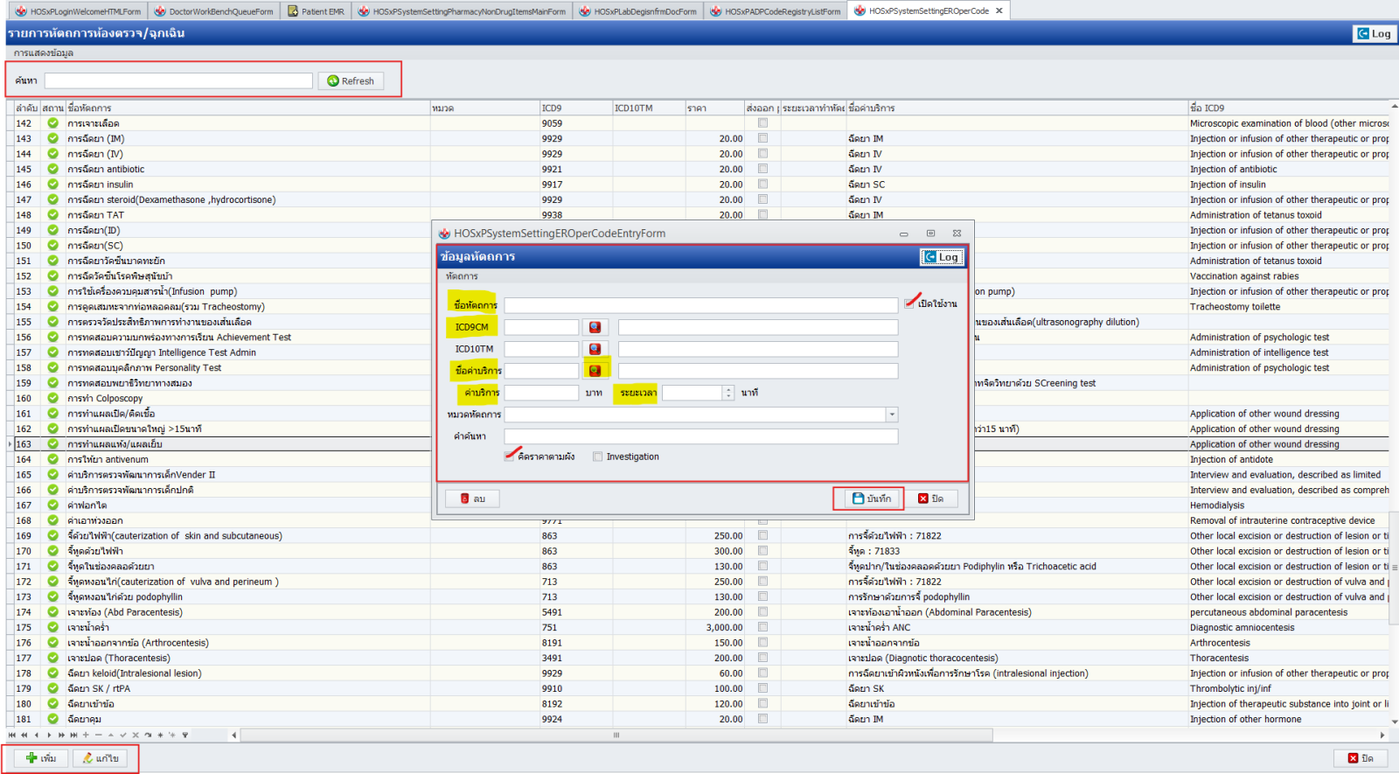Tick export checkbox for row 181 ฉีดยาคุม

pyautogui.click(x=763, y=719)
